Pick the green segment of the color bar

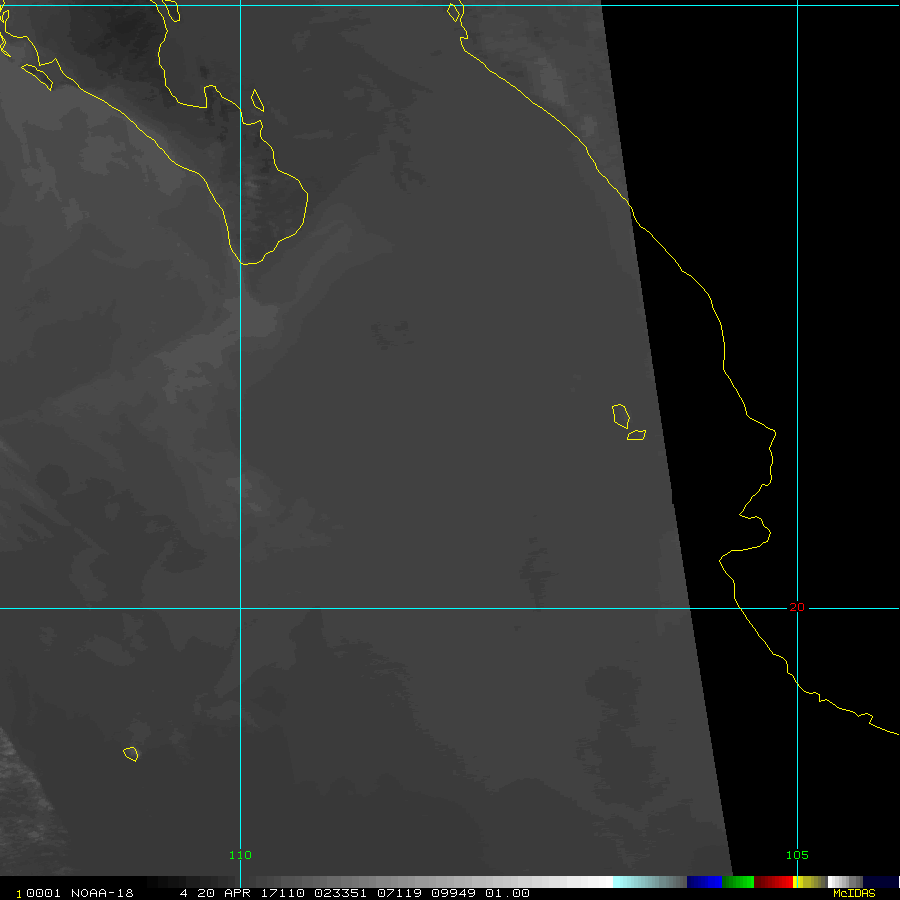click(738, 882)
